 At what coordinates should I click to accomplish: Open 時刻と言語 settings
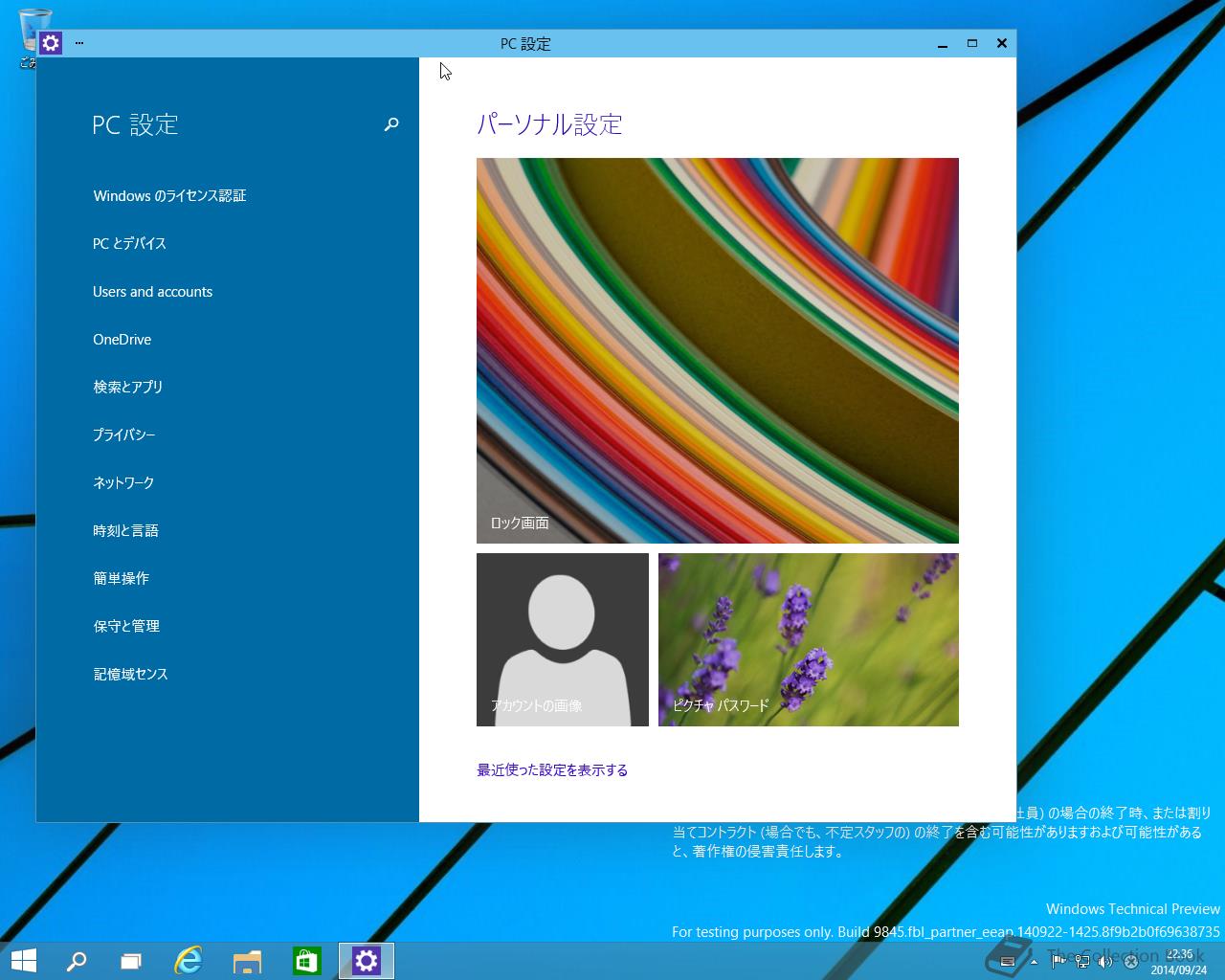(125, 530)
